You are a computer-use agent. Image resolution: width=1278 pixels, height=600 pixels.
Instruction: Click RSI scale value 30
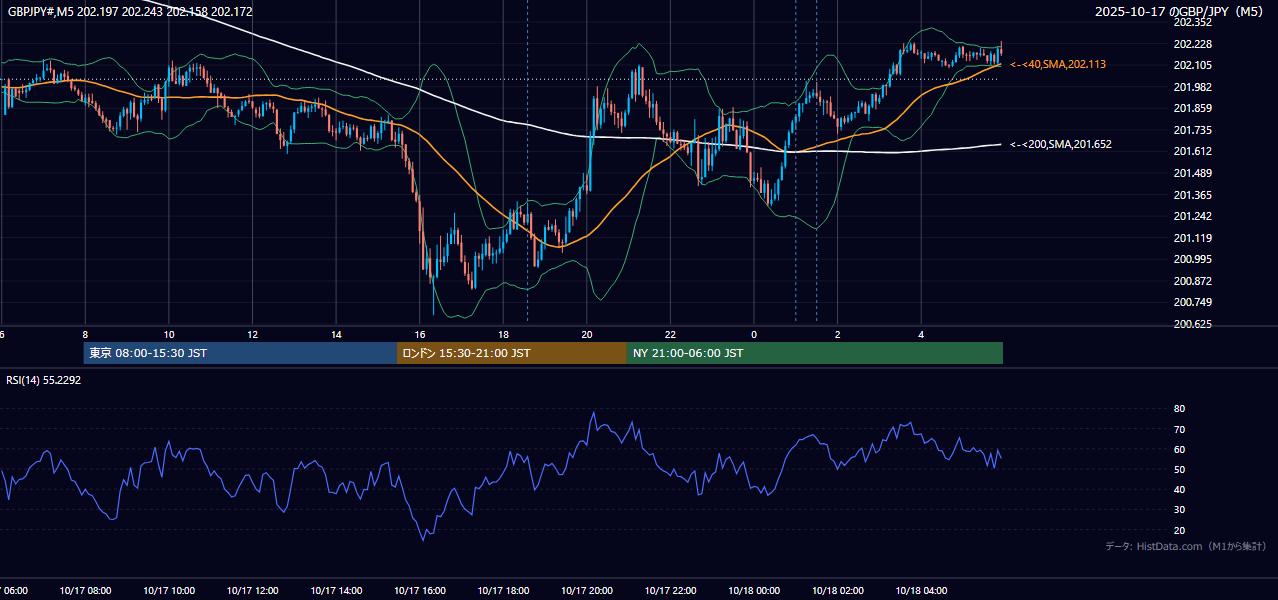(1179, 510)
